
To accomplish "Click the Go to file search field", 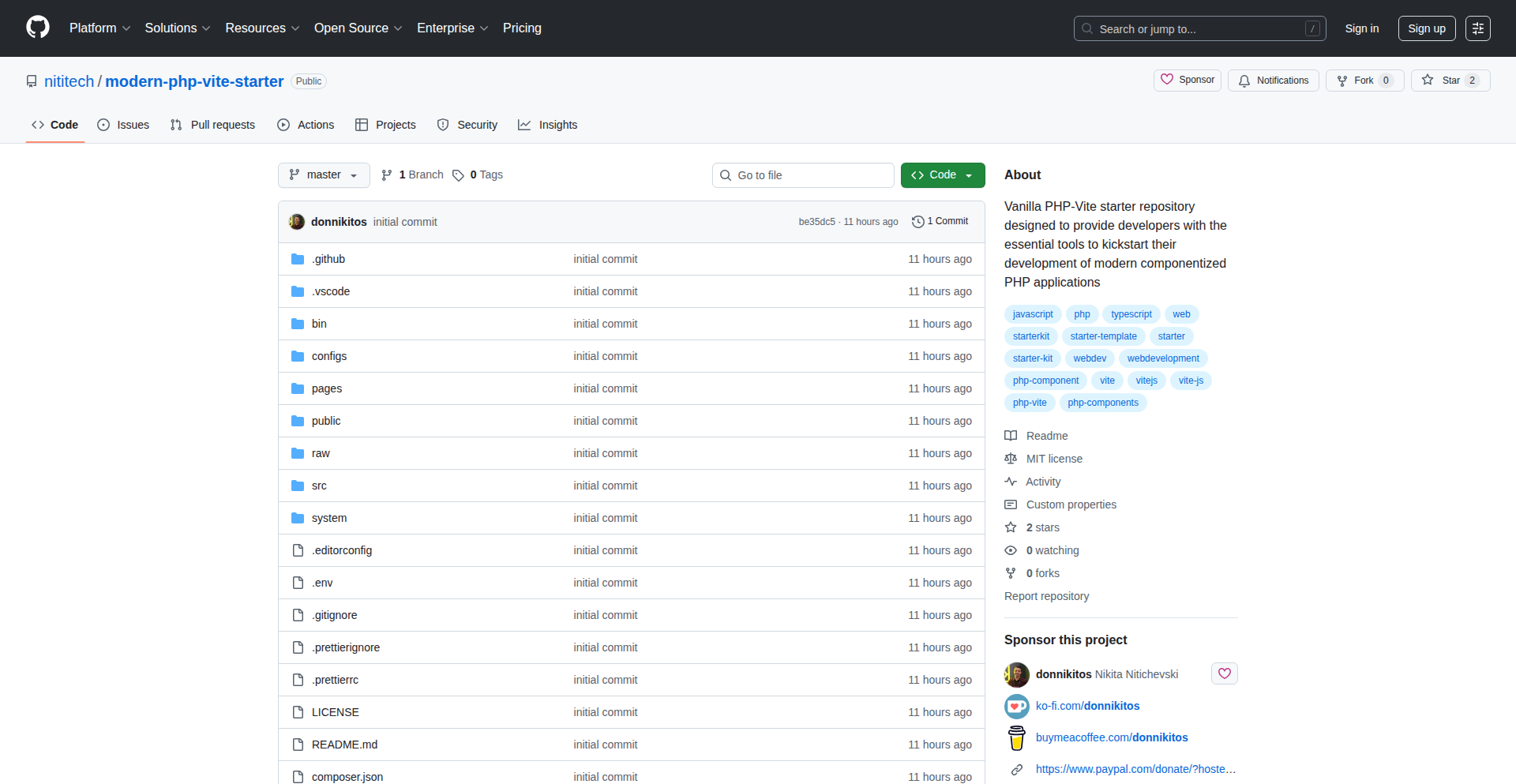I will (x=803, y=175).
